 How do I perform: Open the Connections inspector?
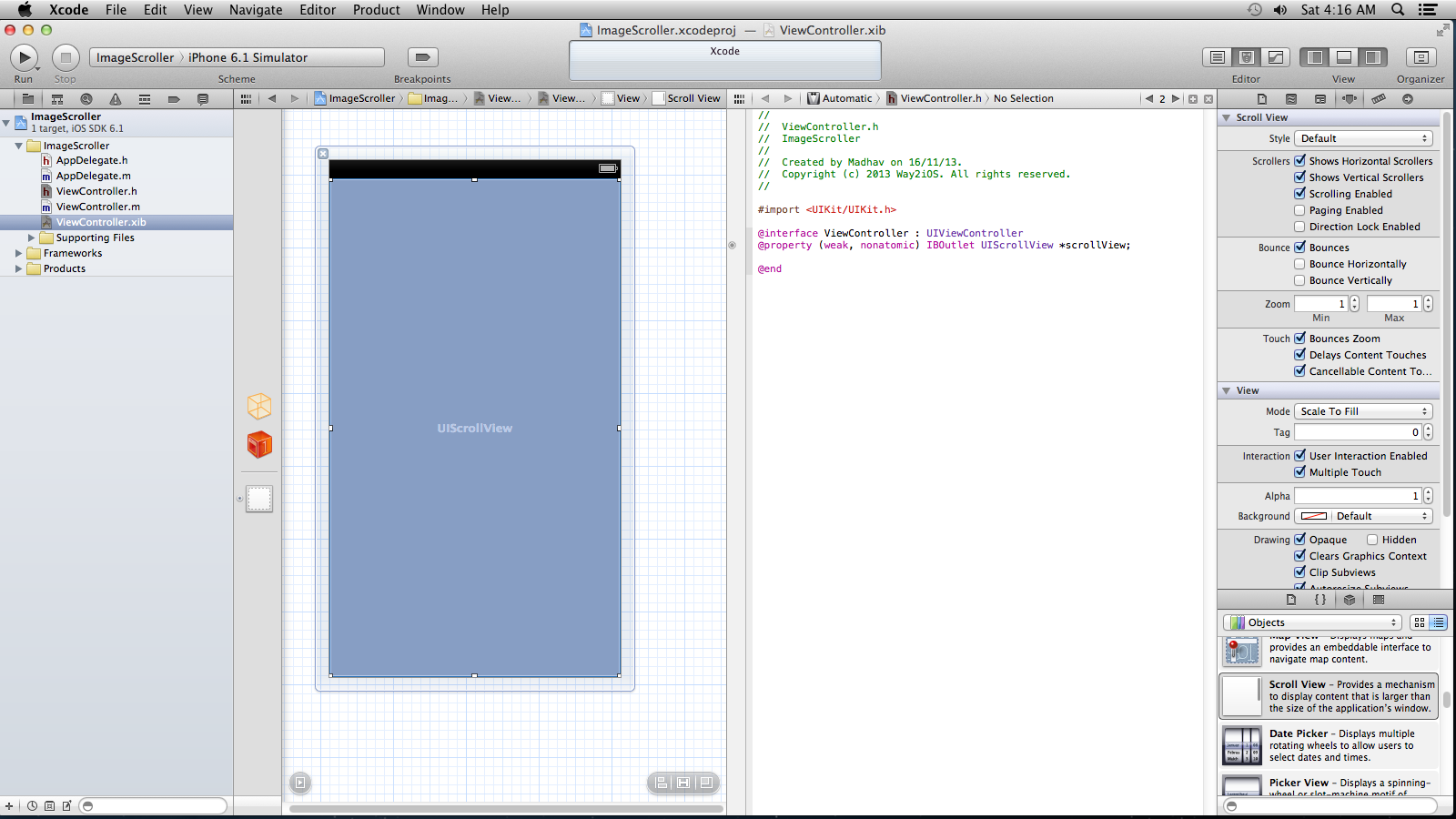1408,98
